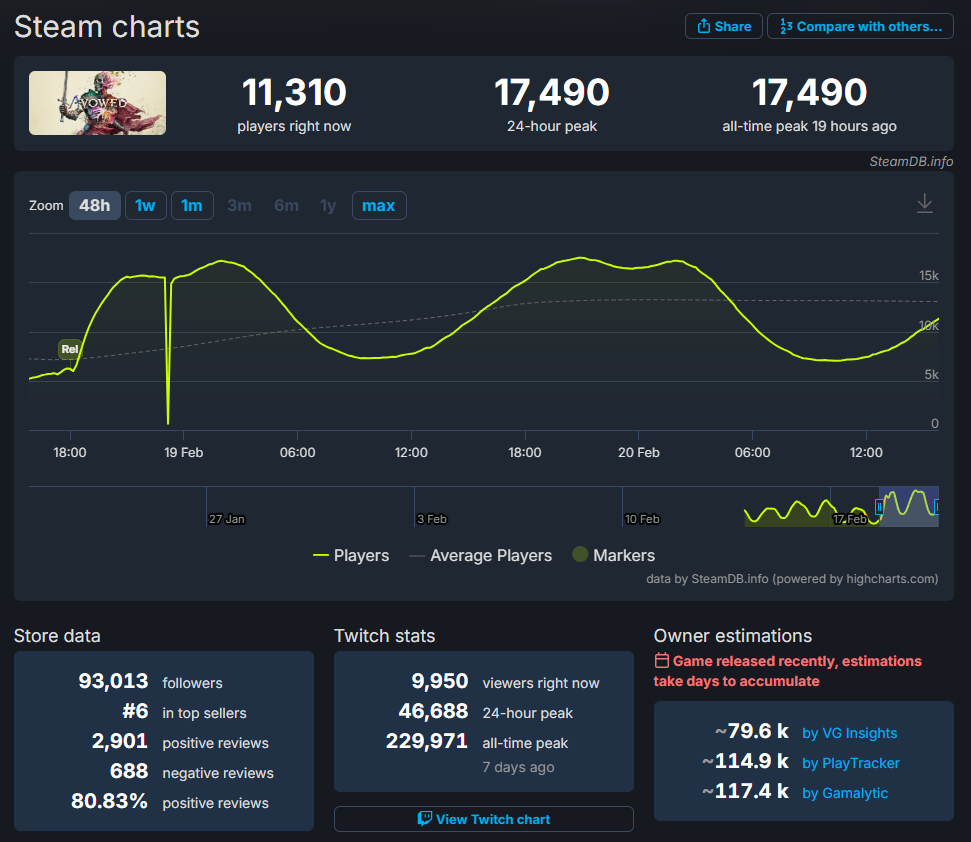Open View Twitch chart
The image size is (971, 842).
tap(484, 819)
